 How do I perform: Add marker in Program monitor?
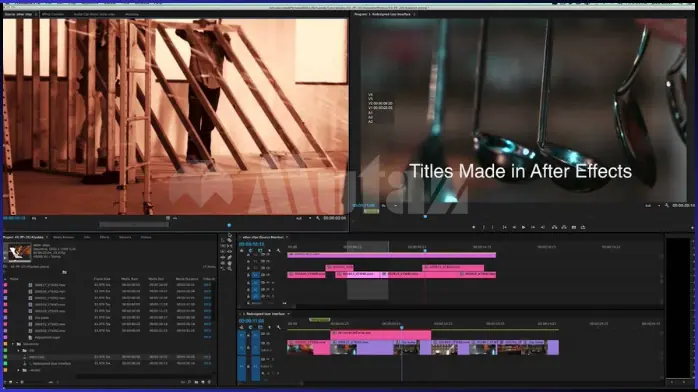[473, 227]
